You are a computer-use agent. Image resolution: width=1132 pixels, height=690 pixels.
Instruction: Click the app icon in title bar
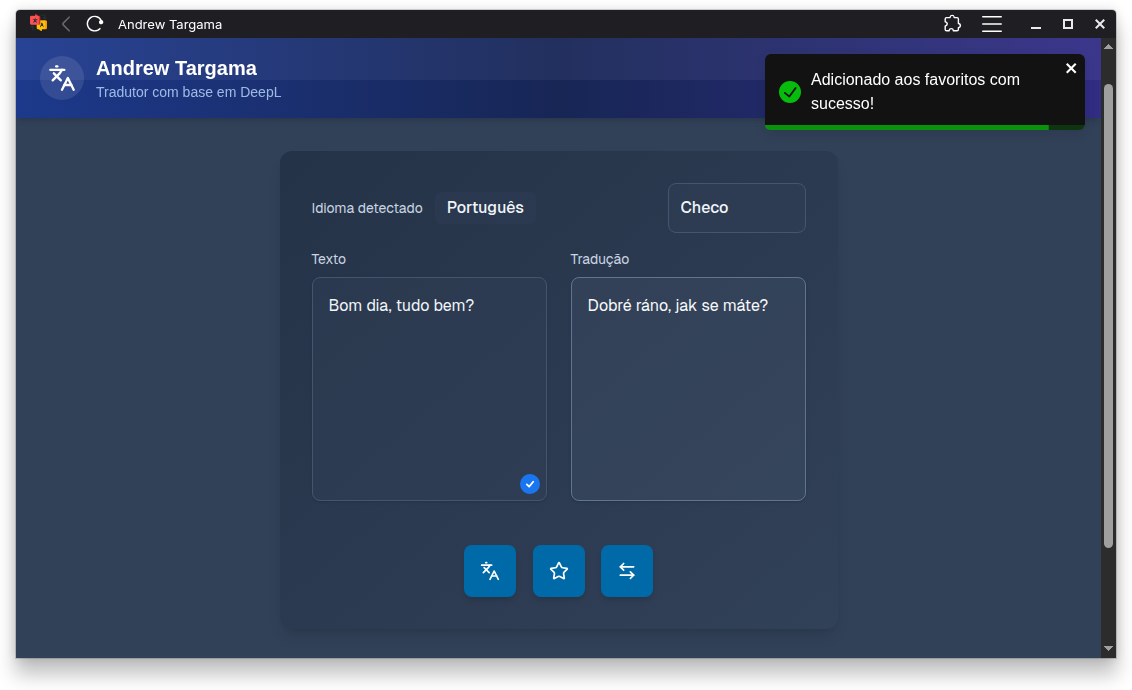point(38,23)
